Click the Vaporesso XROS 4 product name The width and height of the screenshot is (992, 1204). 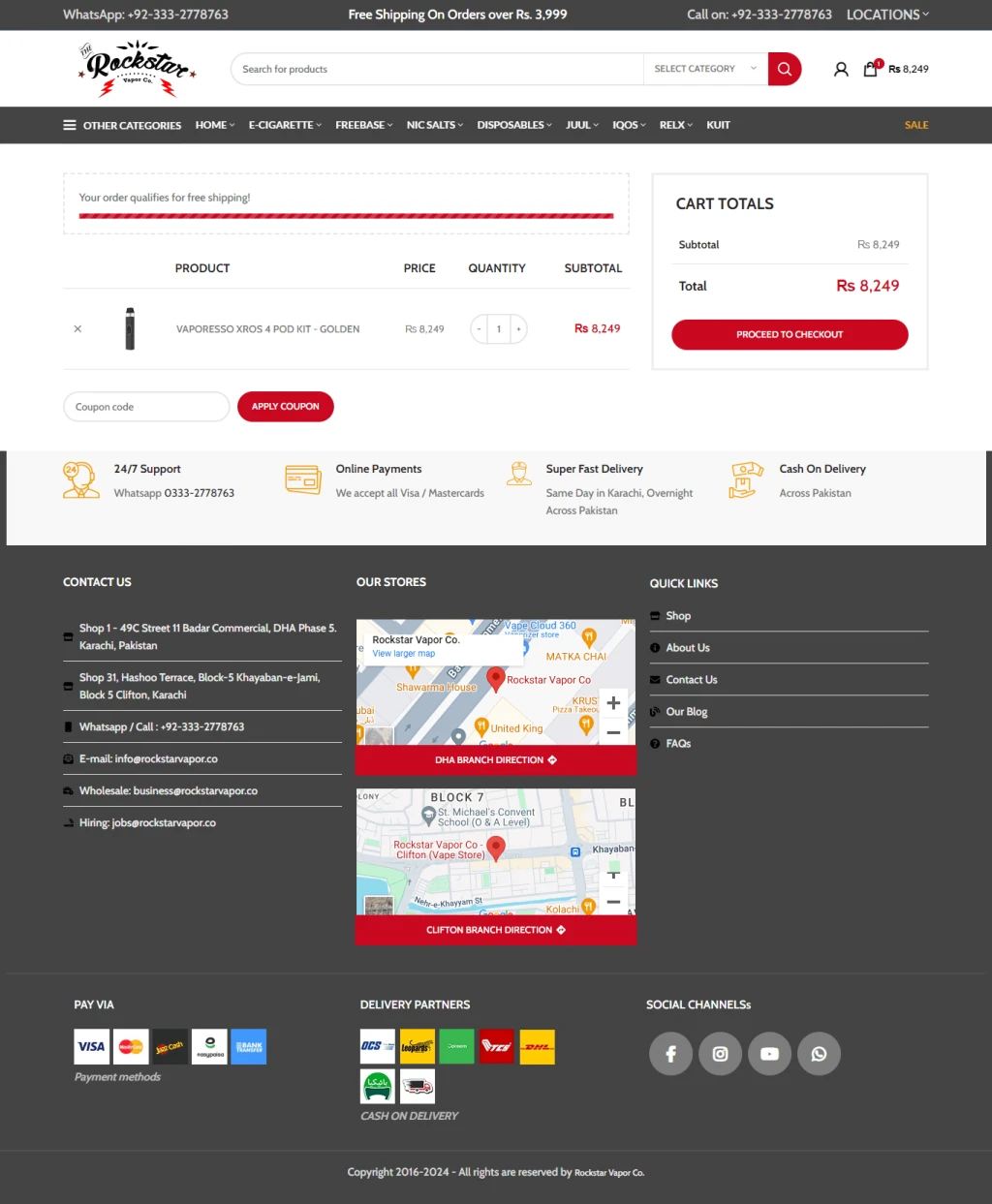click(267, 329)
